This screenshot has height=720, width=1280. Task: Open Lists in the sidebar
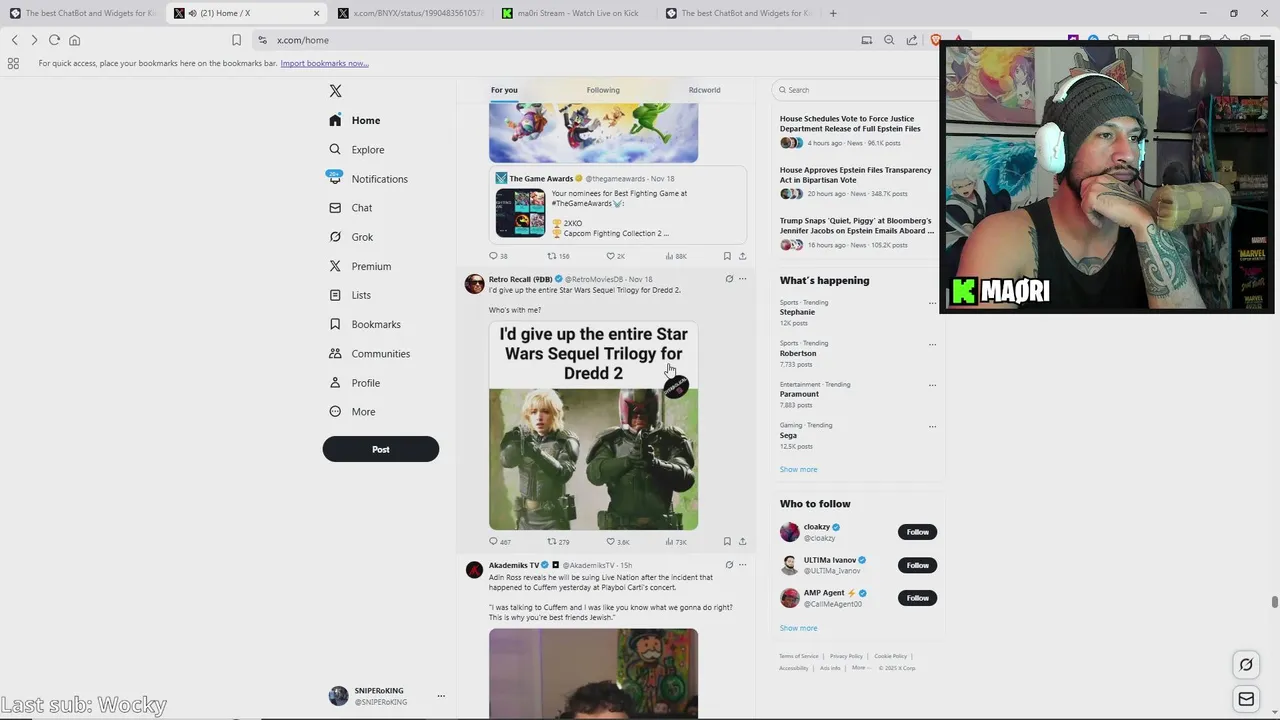(350, 295)
